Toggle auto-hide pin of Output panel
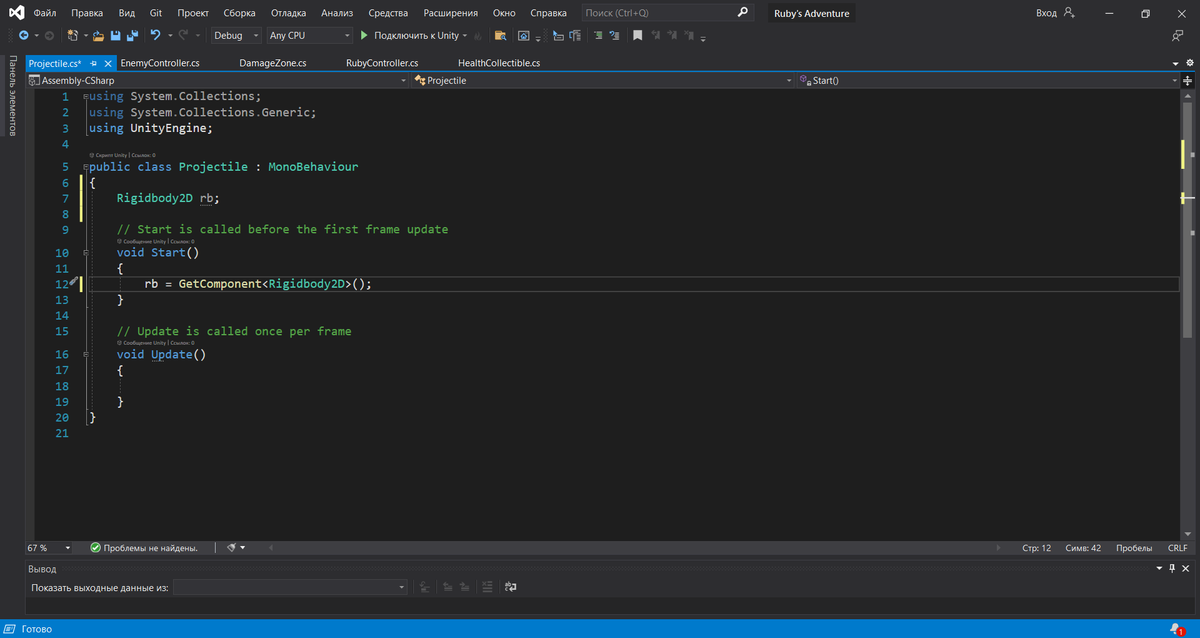Screen dimensions: 1200x638 click(1172, 568)
